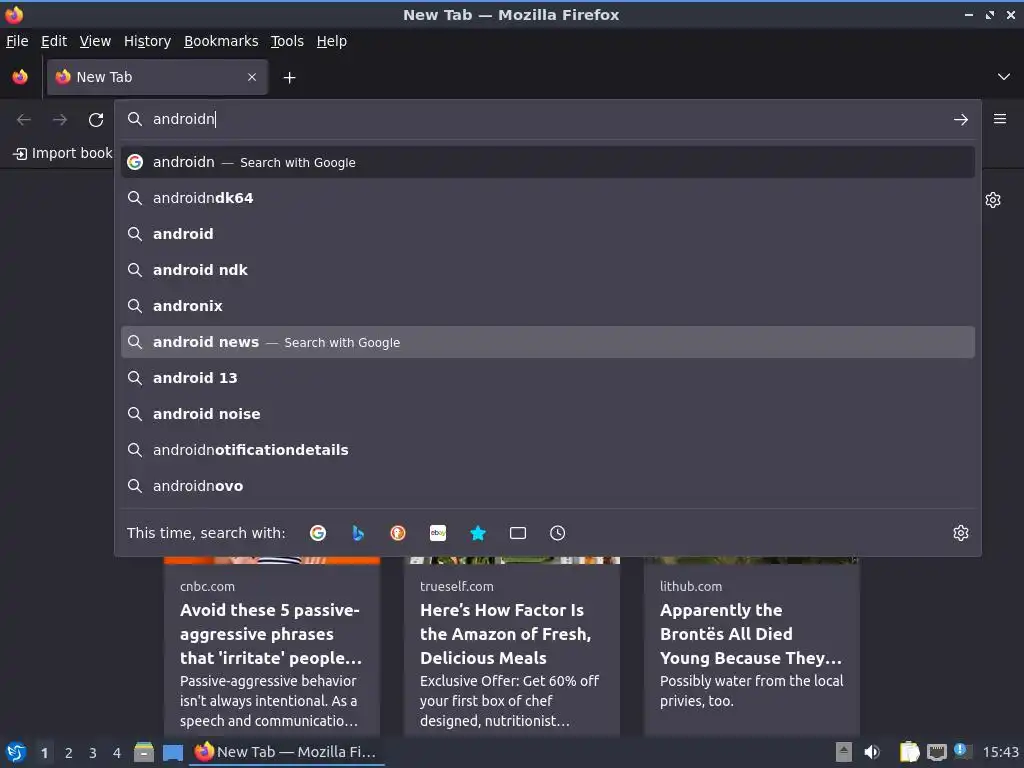The image size is (1024, 768).
Task: Open the Firefox application hamburger menu
Action: tap(1000, 119)
